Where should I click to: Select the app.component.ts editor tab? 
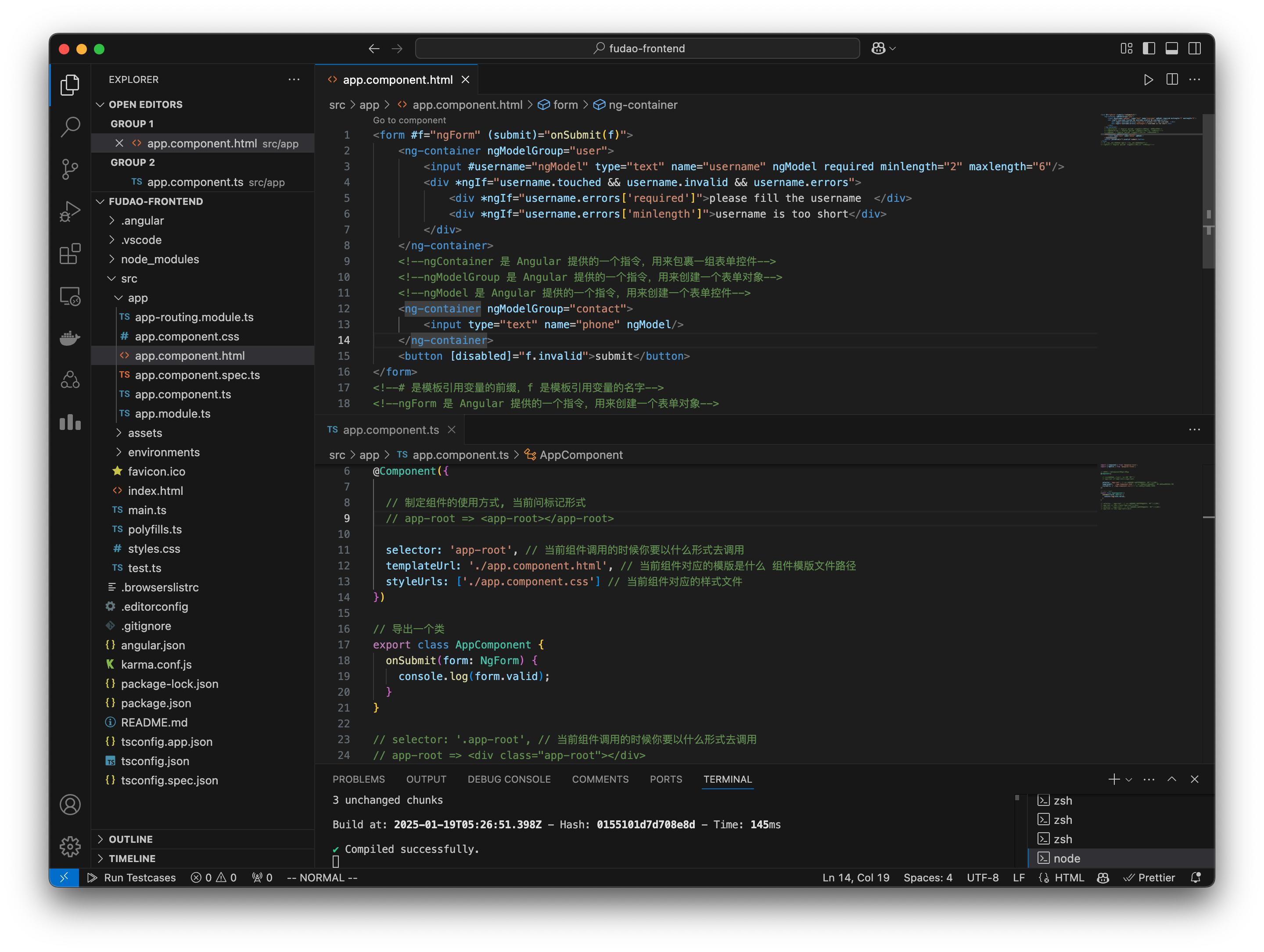[390, 429]
